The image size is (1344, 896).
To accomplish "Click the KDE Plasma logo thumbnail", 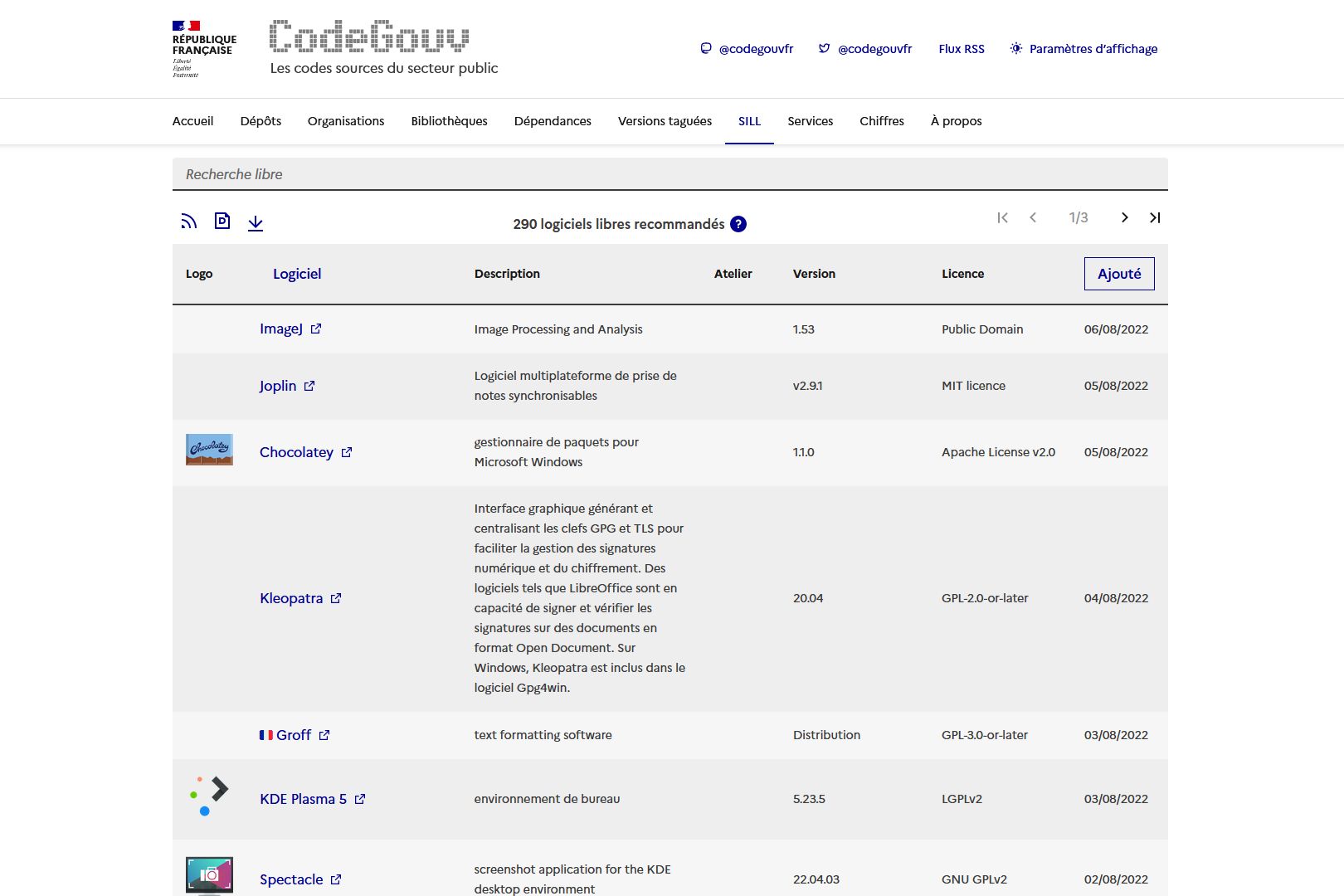I will click(x=209, y=796).
